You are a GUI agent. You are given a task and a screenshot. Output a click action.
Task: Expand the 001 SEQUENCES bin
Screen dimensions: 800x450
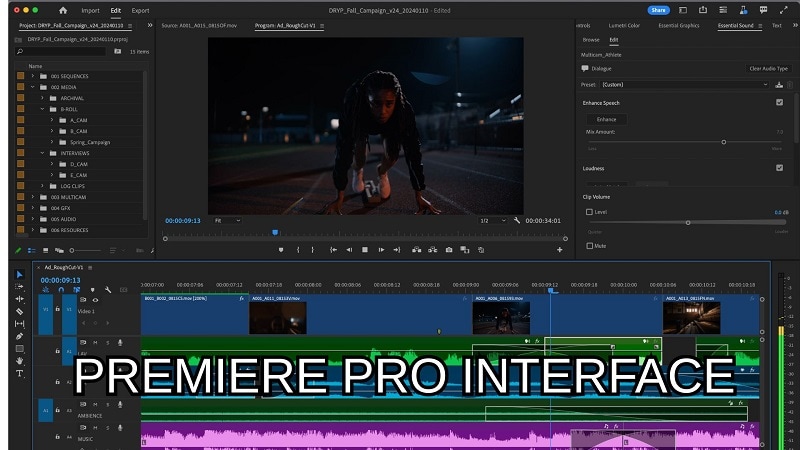tap(33, 76)
